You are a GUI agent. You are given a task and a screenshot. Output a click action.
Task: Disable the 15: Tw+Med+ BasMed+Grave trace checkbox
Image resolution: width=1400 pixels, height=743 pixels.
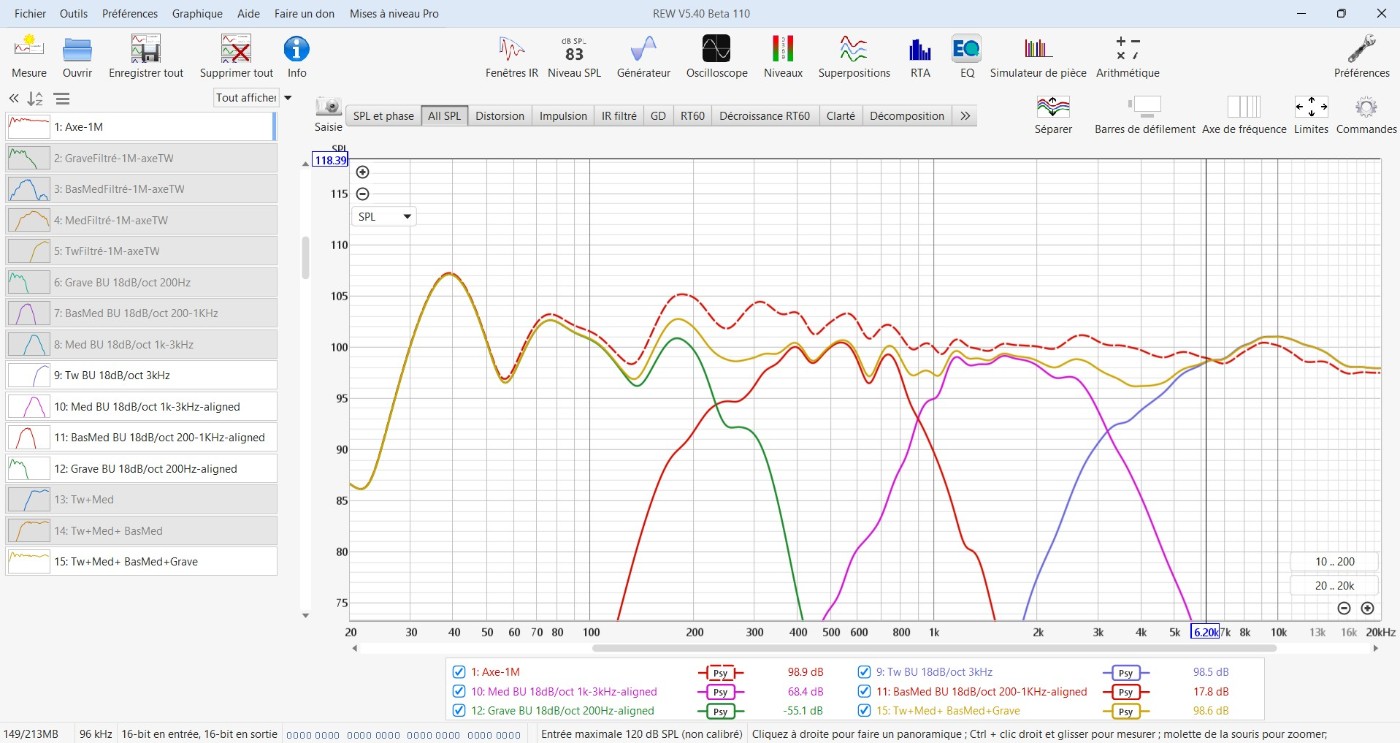click(864, 711)
